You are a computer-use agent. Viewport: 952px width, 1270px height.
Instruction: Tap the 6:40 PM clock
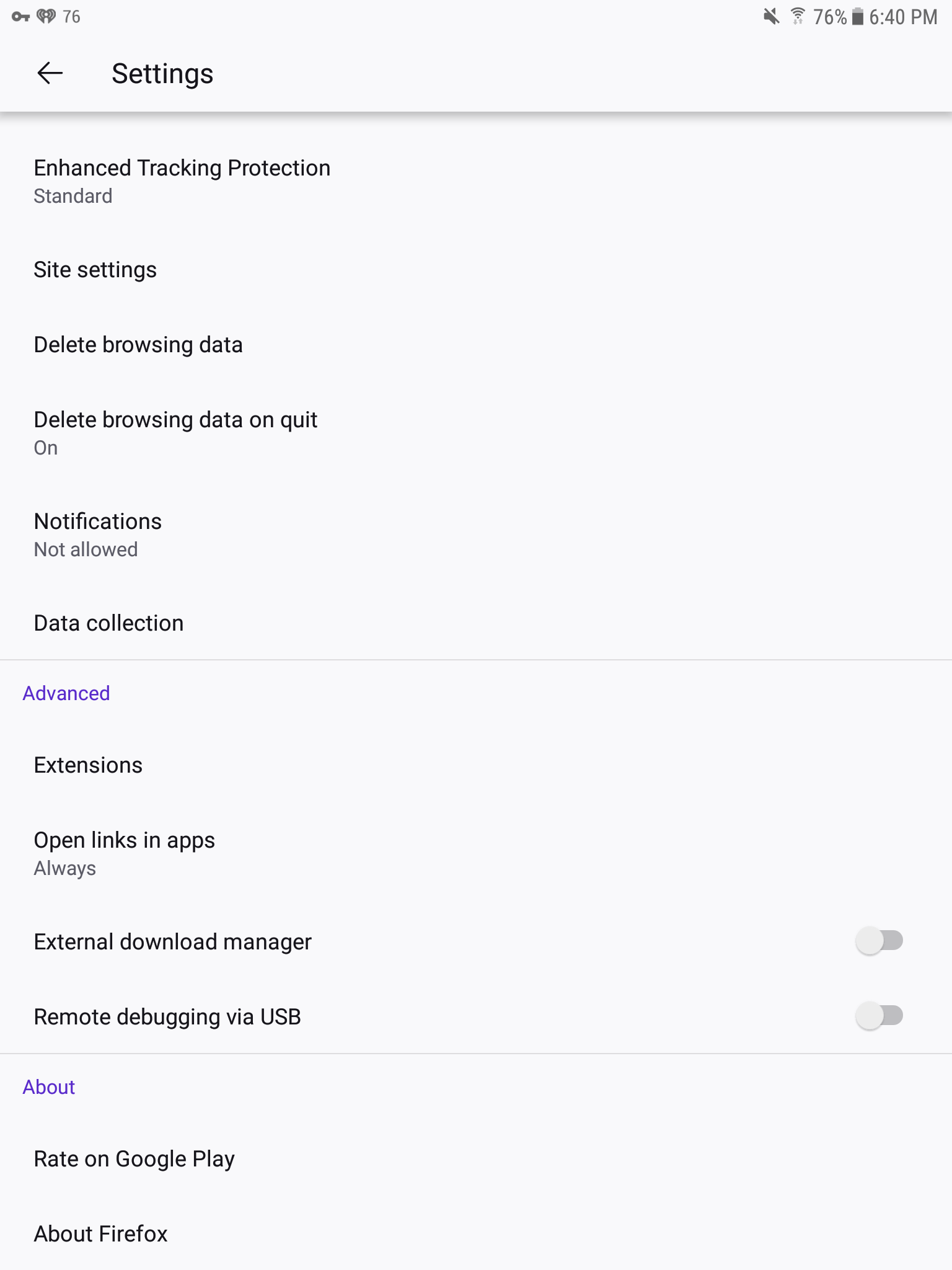click(x=902, y=17)
